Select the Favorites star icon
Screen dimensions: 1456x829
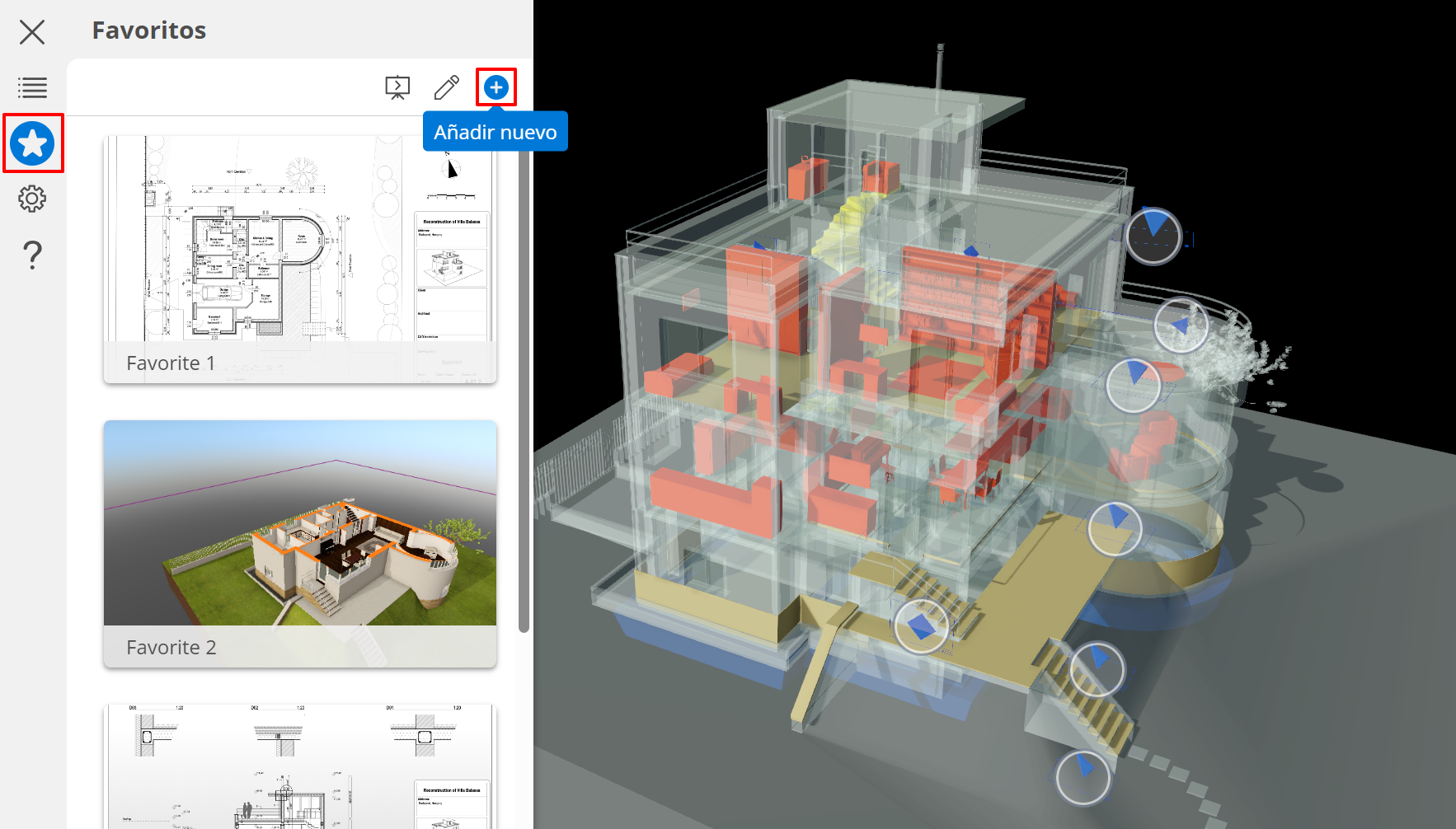pos(33,143)
